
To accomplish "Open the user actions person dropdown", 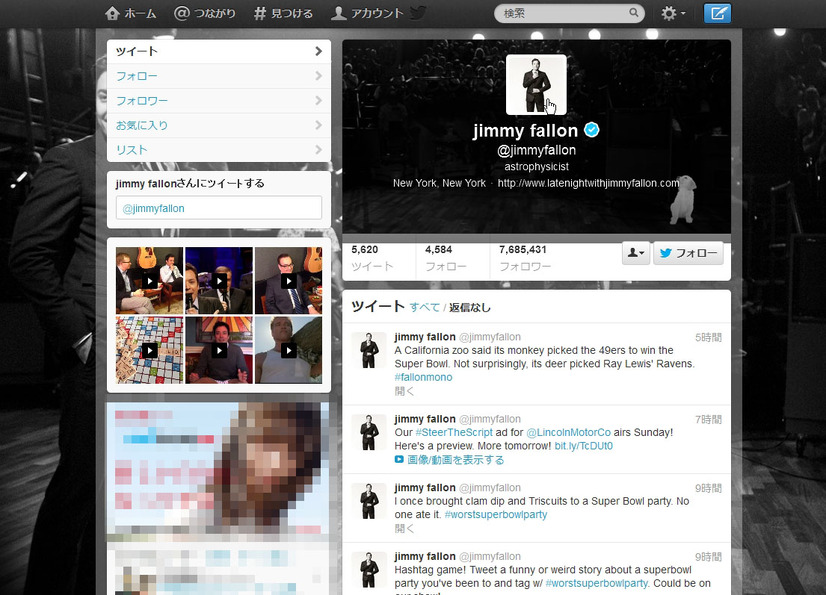I will click(636, 253).
